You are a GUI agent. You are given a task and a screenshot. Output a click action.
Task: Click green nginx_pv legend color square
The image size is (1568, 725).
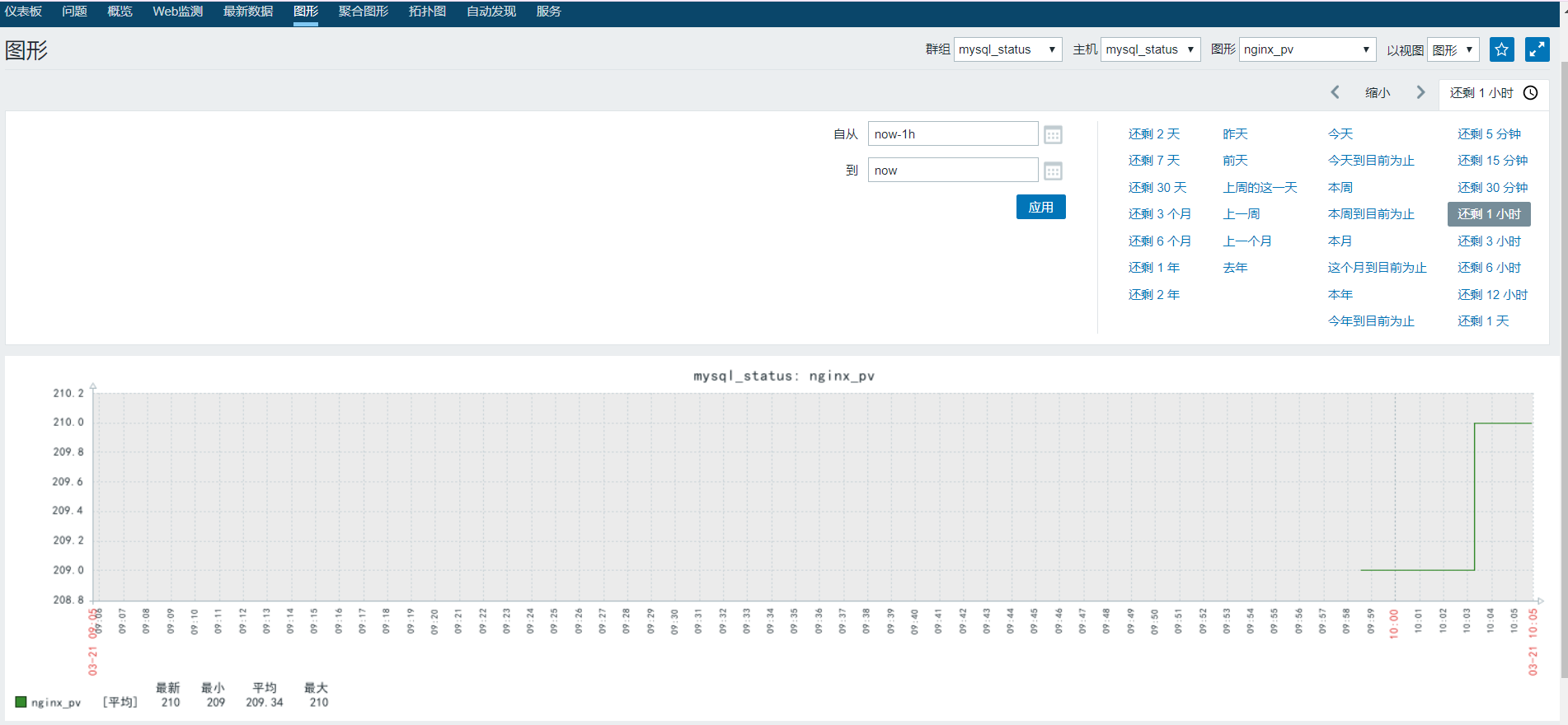(21, 702)
